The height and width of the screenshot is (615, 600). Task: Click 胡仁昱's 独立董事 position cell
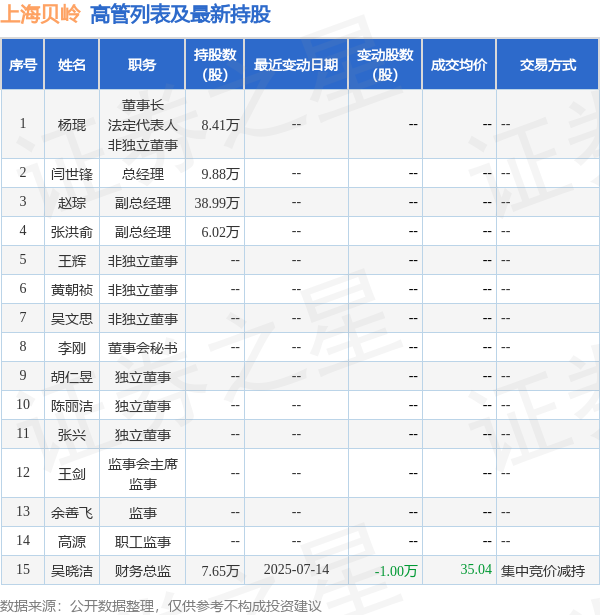click(x=142, y=377)
